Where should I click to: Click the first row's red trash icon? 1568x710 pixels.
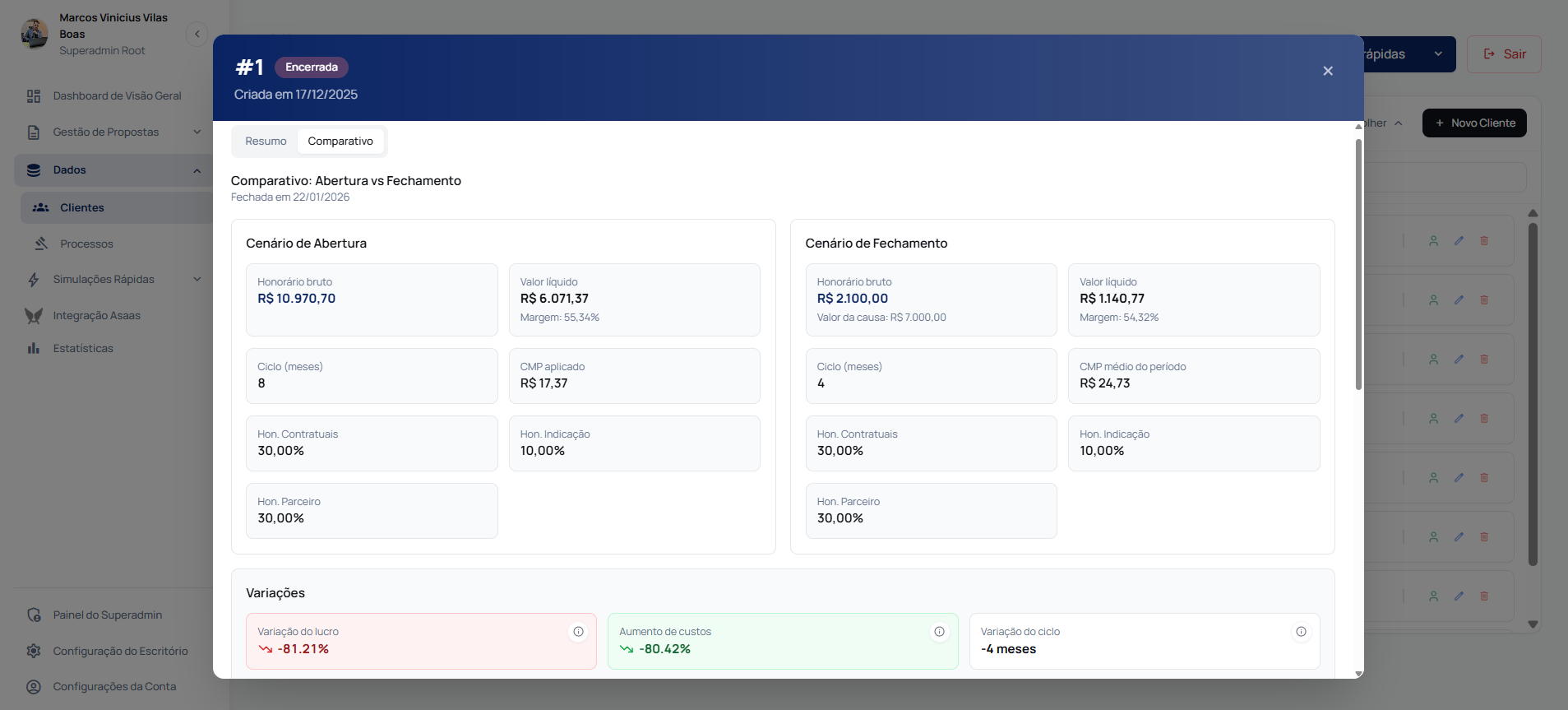pos(1484,241)
